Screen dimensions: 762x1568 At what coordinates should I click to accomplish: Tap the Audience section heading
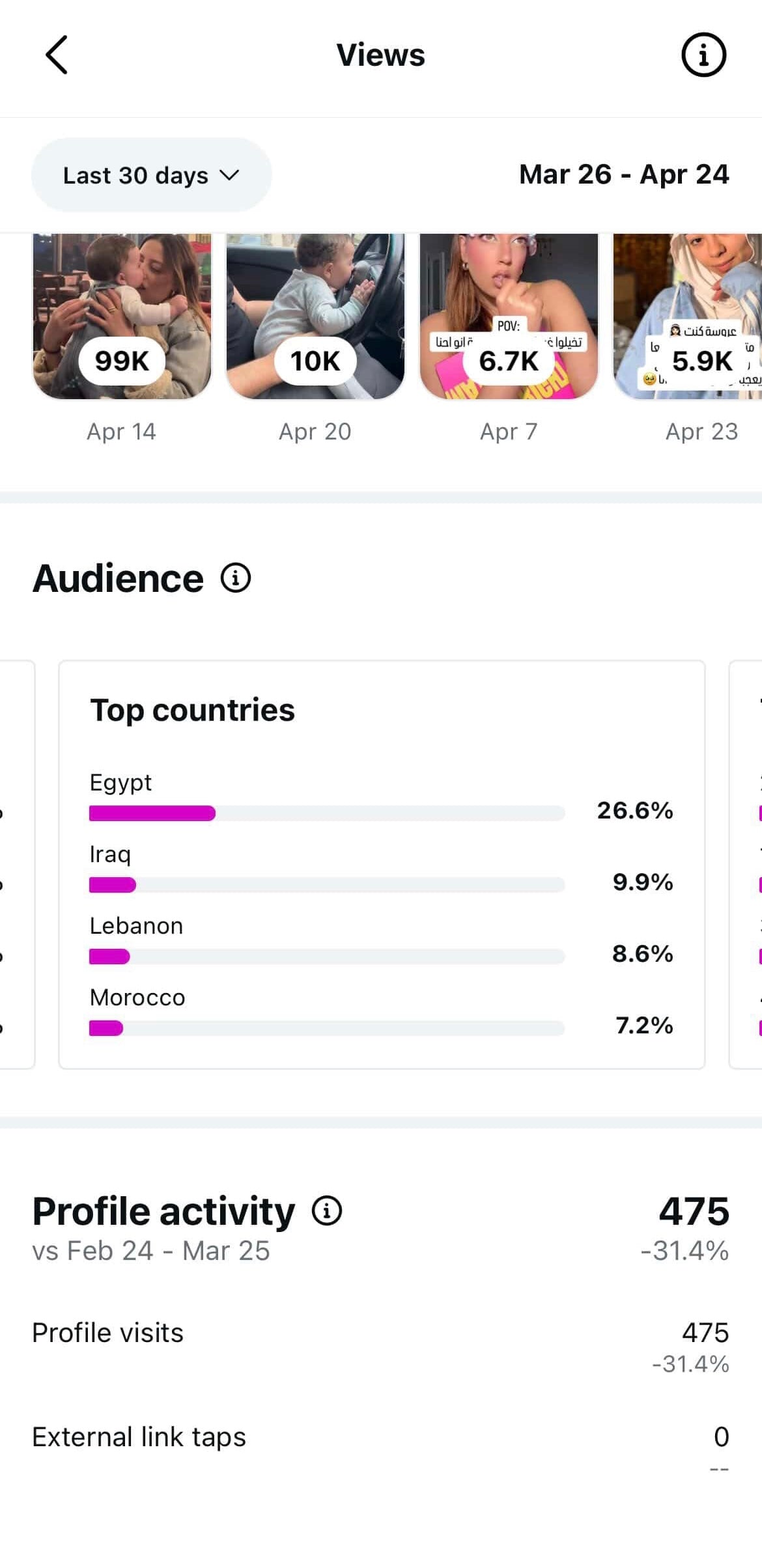point(118,578)
